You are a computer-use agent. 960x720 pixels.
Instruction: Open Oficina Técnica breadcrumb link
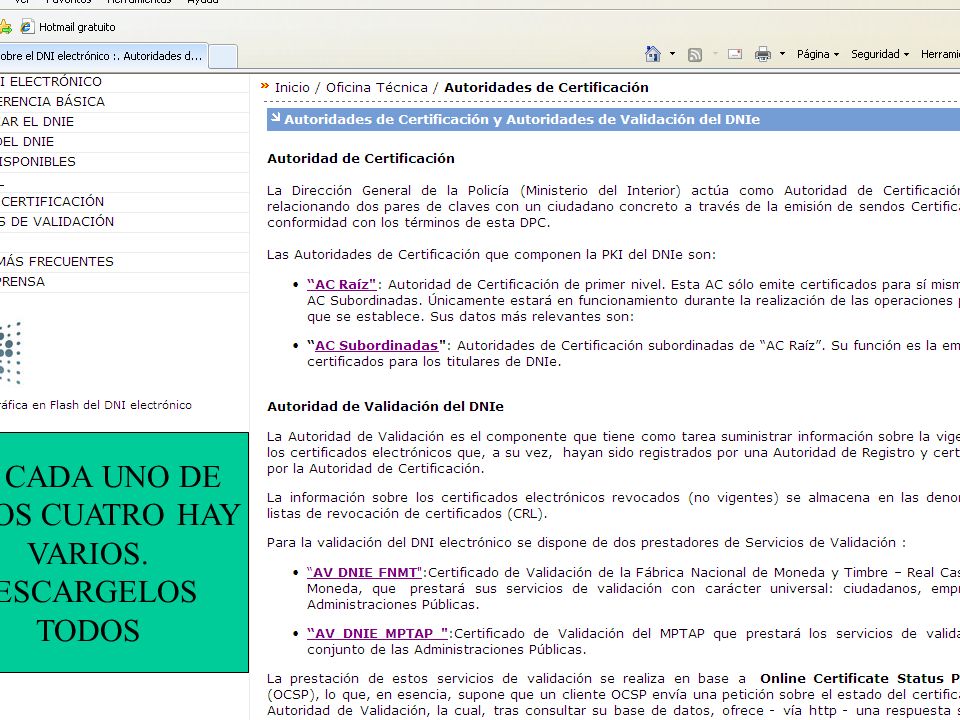tap(377, 88)
